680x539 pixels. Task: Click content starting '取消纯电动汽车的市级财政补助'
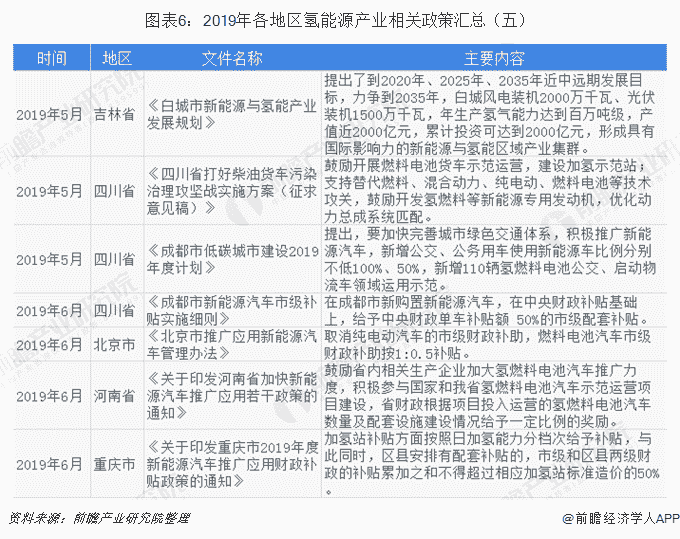pyautogui.click(x=488, y=345)
